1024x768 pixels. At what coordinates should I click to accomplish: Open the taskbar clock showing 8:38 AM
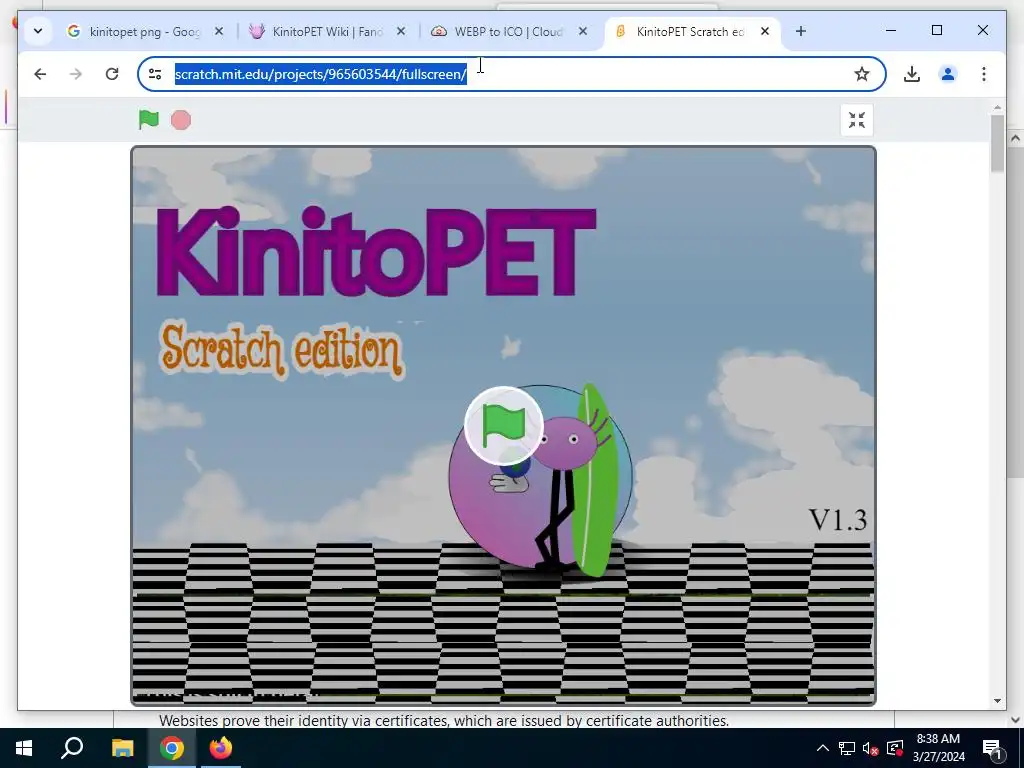coord(938,748)
